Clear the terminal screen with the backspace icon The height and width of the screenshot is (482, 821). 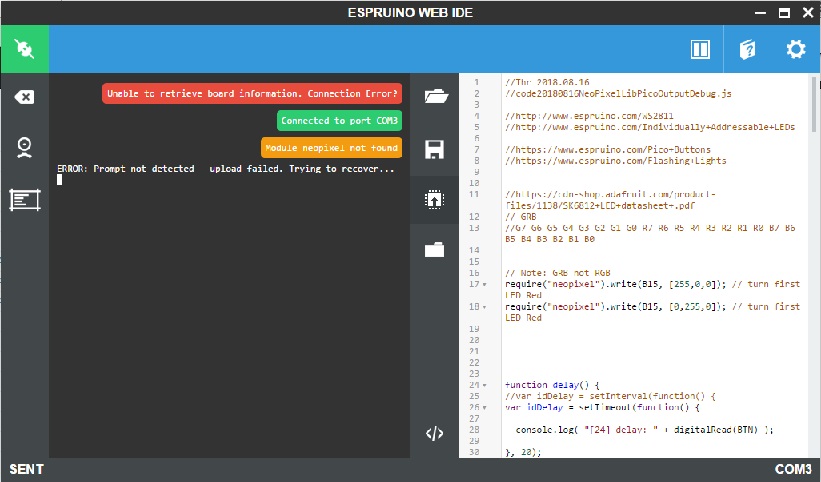[x=24, y=97]
